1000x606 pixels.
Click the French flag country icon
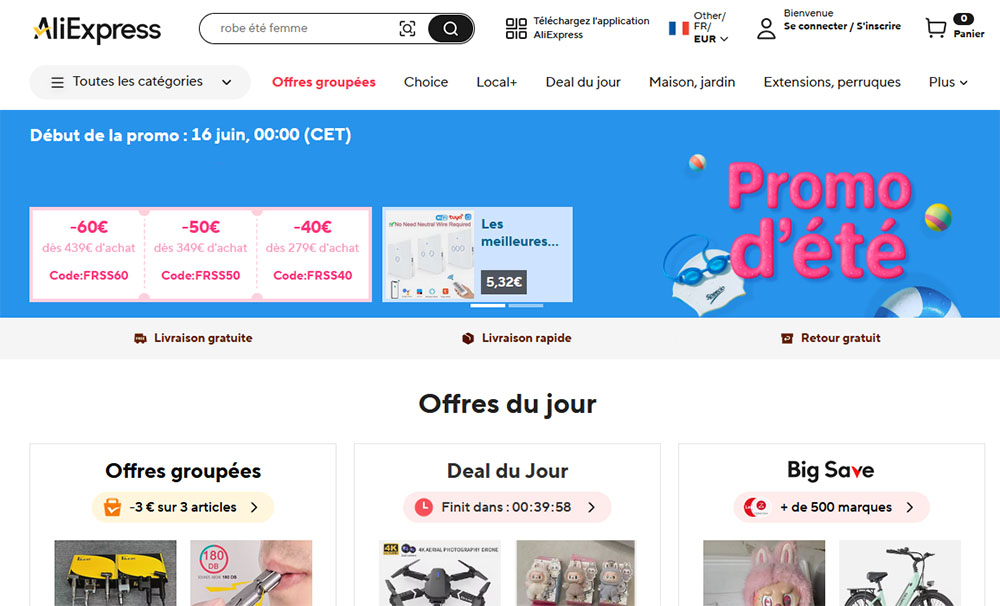click(x=679, y=28)
